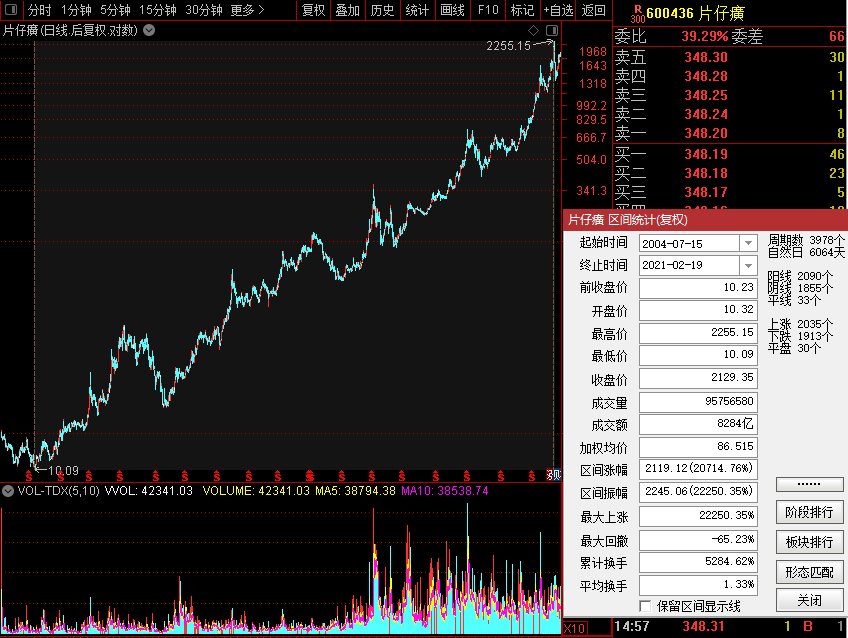Click the ...... button
Screen dimensions: 848x638
point(810,484)
